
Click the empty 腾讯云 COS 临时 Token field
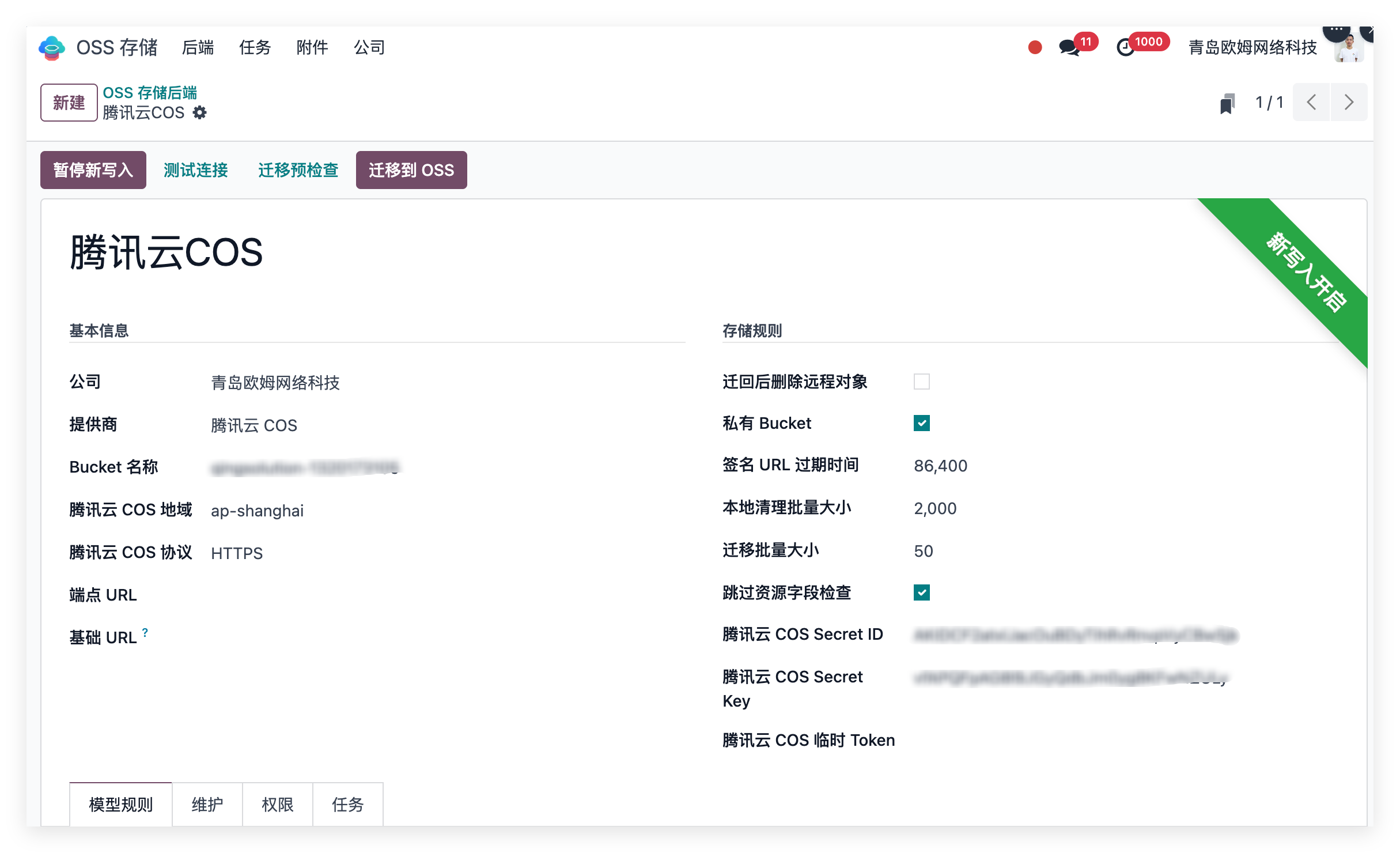1126,741
